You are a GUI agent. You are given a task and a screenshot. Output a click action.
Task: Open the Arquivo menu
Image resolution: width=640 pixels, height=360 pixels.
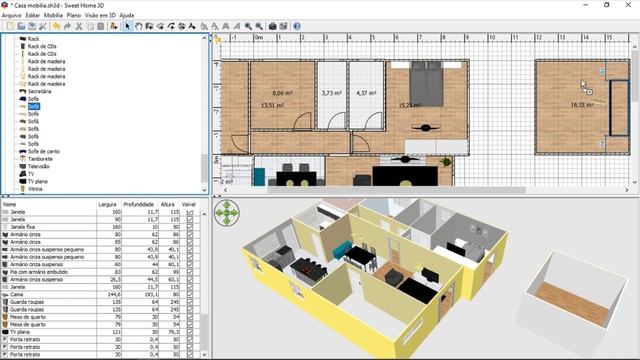(x=11, y=15)
